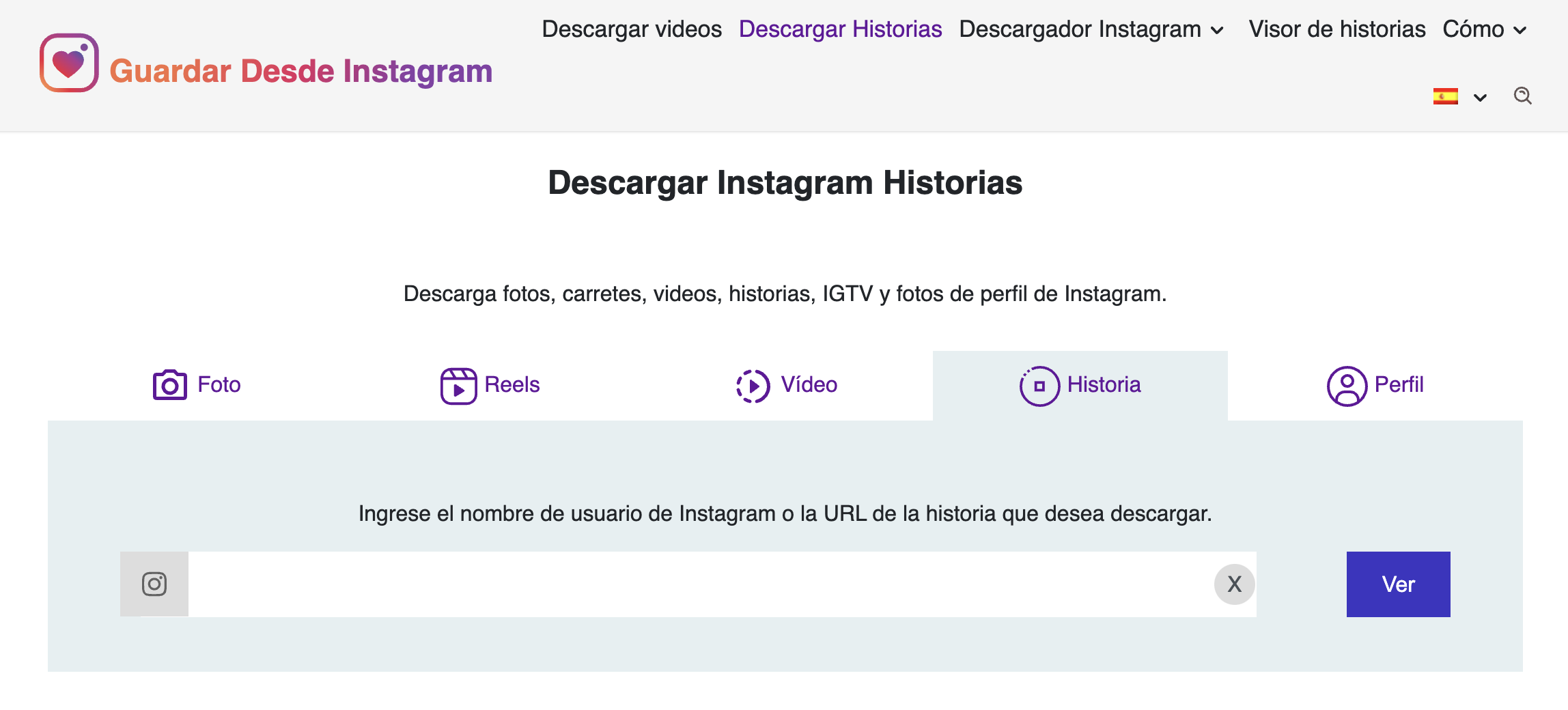
Task: Click the Guardar Desde Instagram title link
Action: pyautogui.click(x=300, y=71)
